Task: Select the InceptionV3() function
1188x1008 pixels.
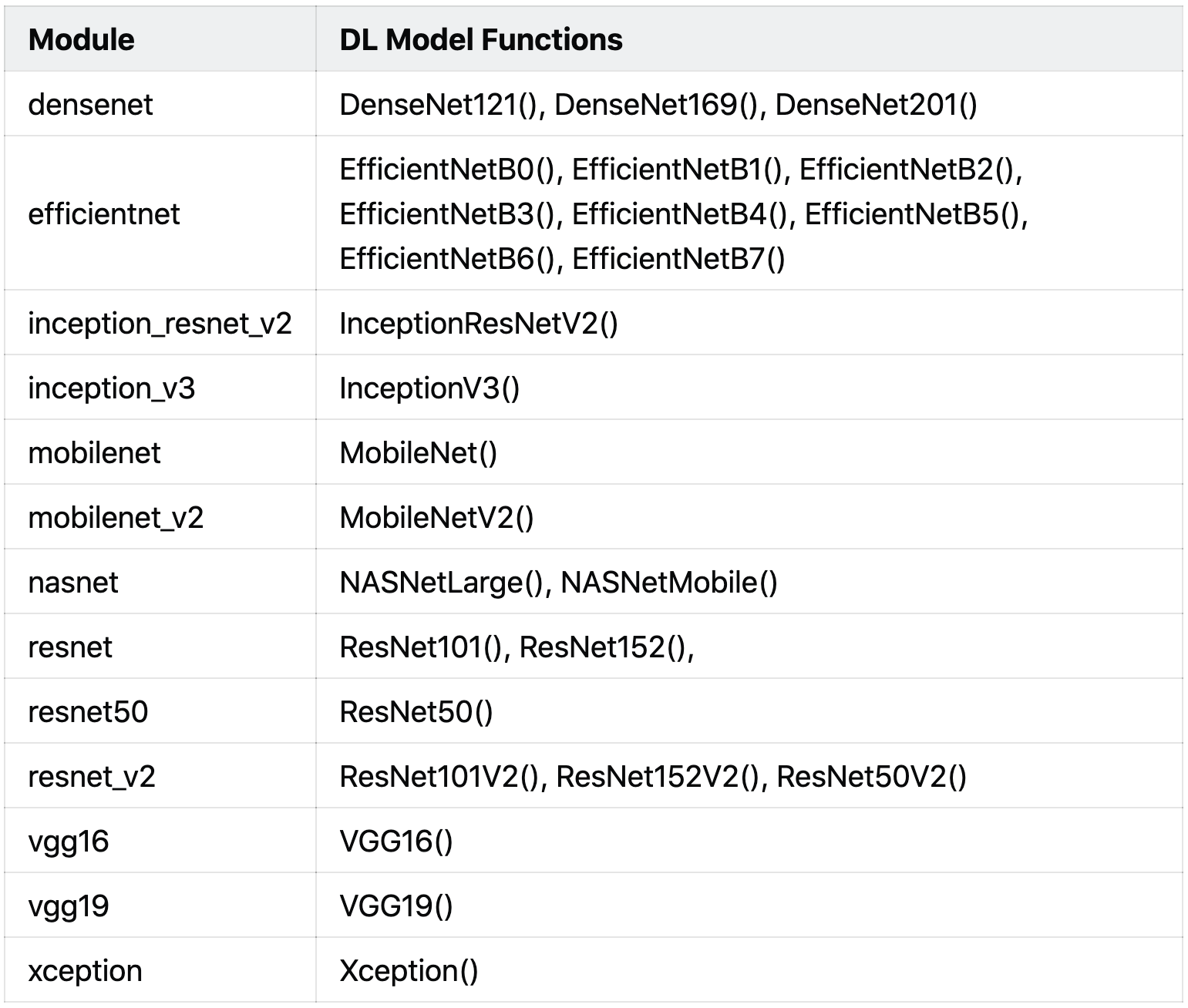Action: [429, 388]
